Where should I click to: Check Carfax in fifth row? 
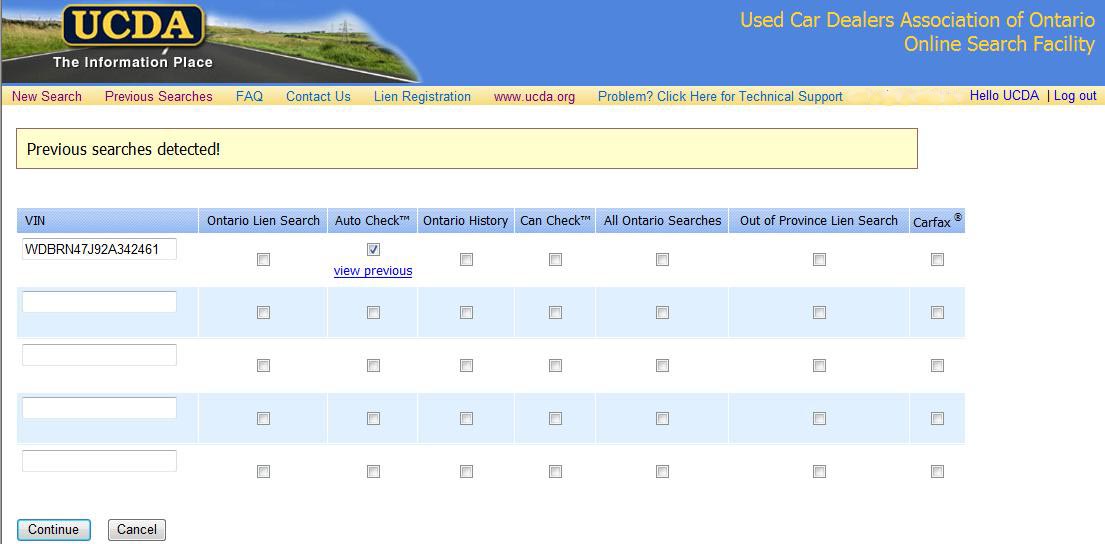pos(937,471)
